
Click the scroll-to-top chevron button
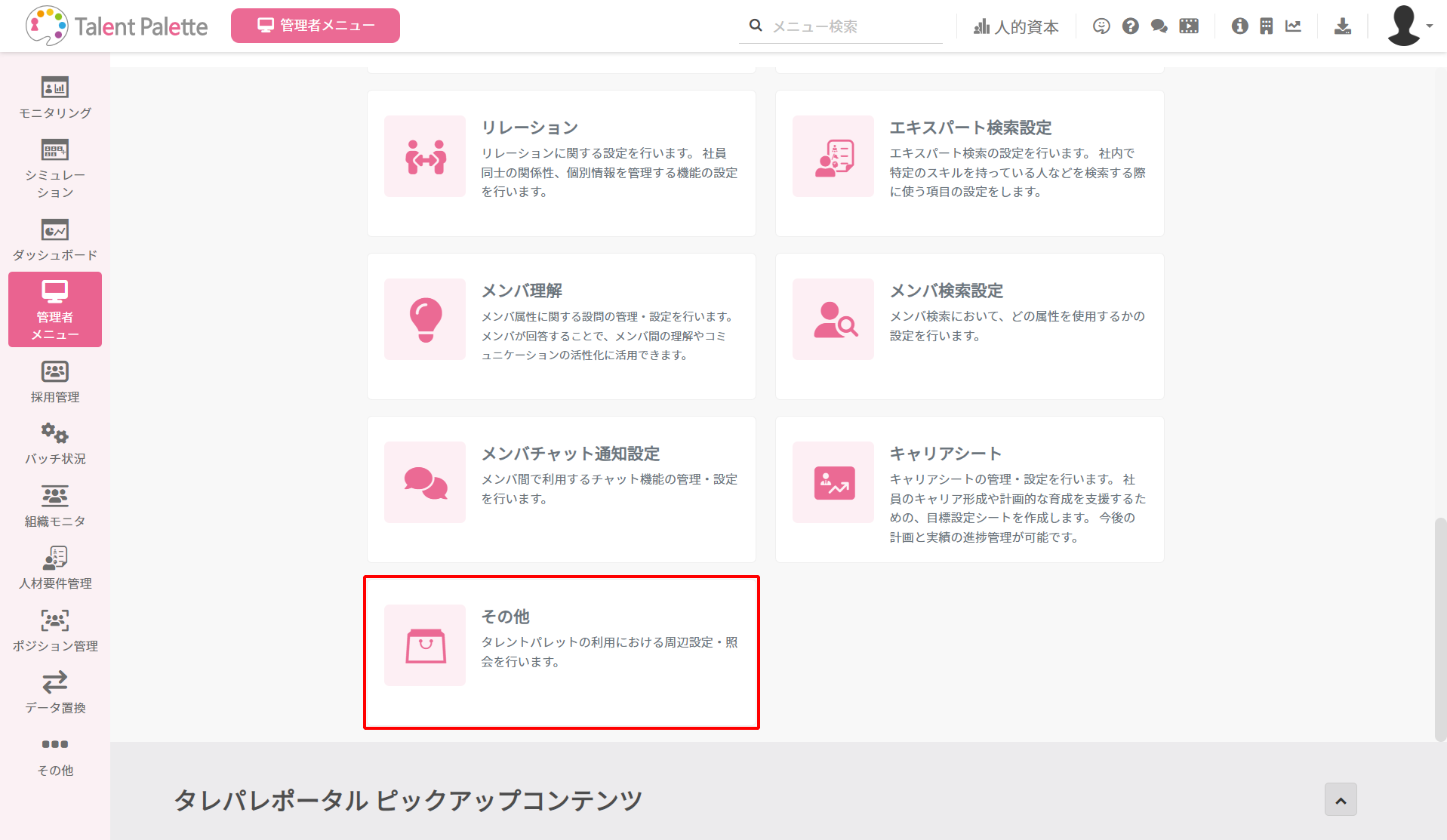pyautogui.click(x=1341, y=800)
